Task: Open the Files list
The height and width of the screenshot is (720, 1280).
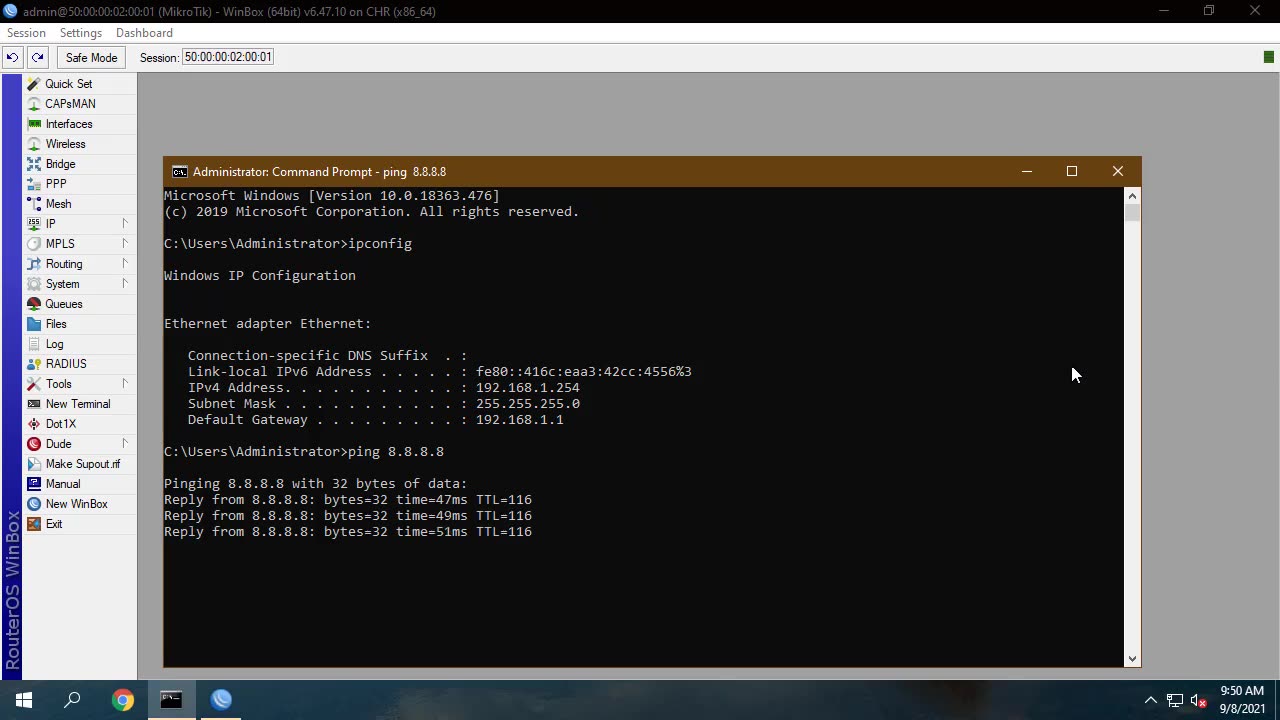Action: (55, 324)
